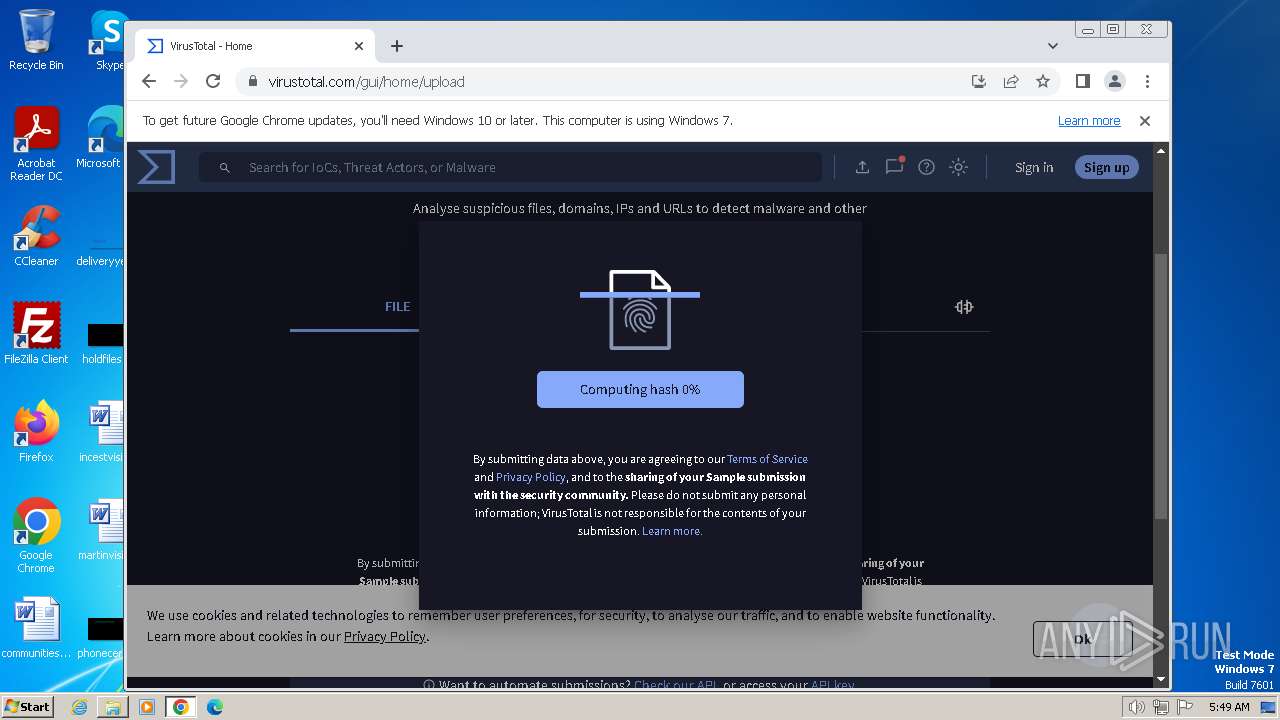Image resolution: width=1280 pixels, height=720 pixels.
Task: Click the fingerprint file icon
Action: (x=640, y=310)
